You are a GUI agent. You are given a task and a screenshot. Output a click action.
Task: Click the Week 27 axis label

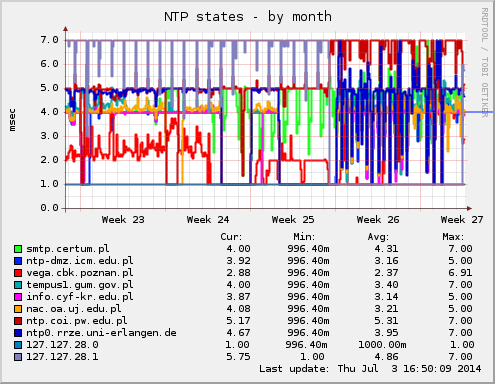[462, 220]
